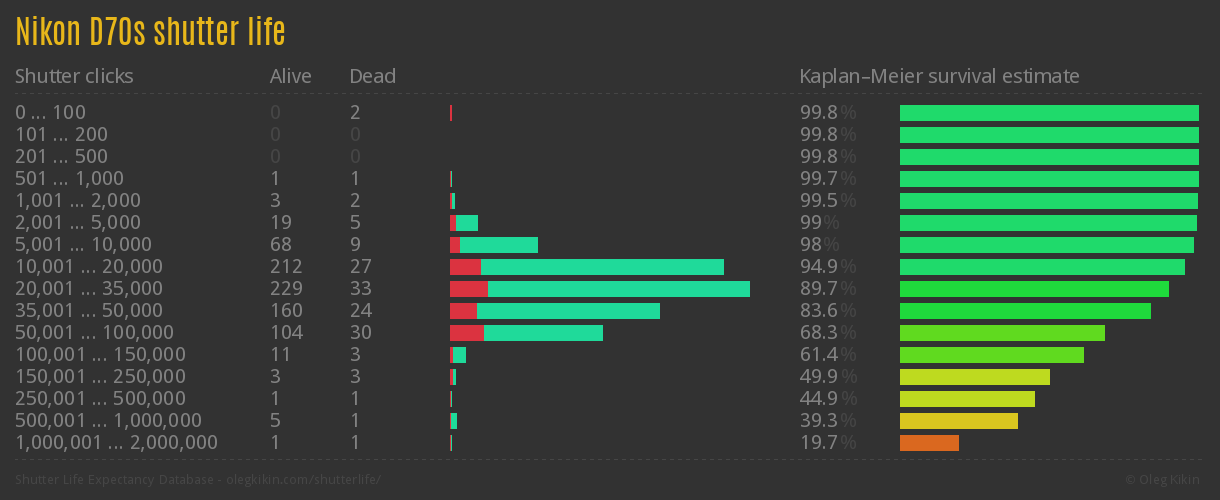Click the yellow 39.3% survival bar
This screenshot has width=1220, height=500.
pyautogui.click(x=958, y=421)
